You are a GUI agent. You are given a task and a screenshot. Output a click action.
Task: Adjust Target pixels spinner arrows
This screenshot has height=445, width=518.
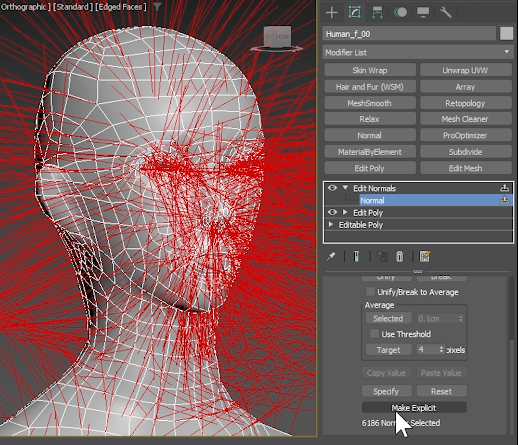tap(442, 349)
